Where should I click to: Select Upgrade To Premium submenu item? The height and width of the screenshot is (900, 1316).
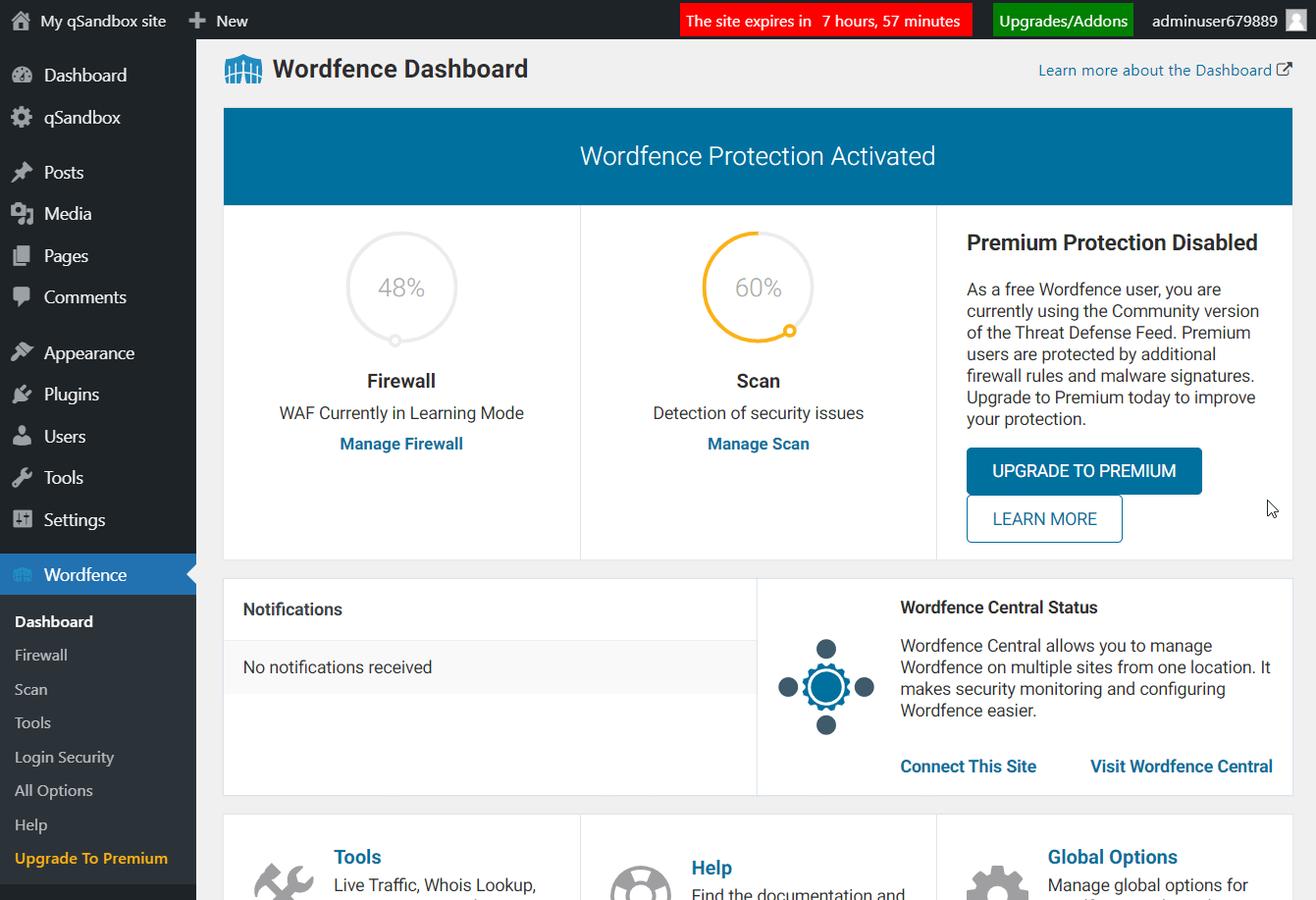(91, 859)
